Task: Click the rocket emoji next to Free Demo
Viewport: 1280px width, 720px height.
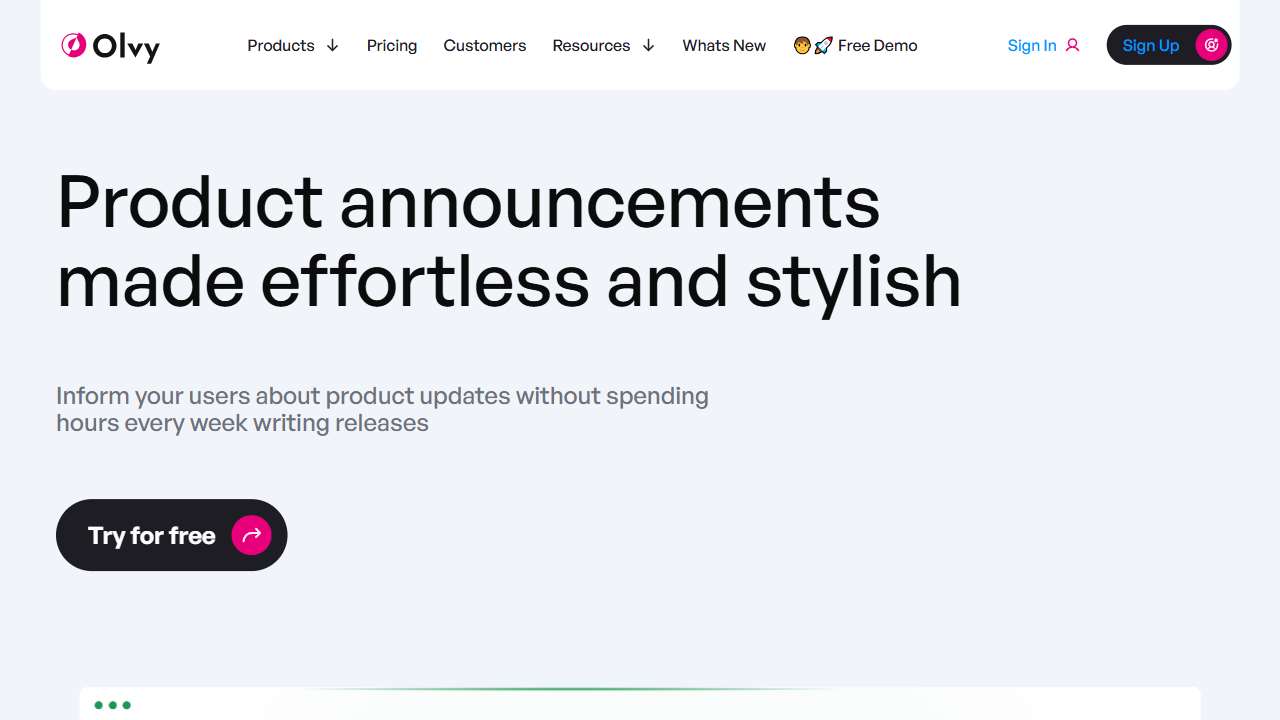Action: point(822,45)
